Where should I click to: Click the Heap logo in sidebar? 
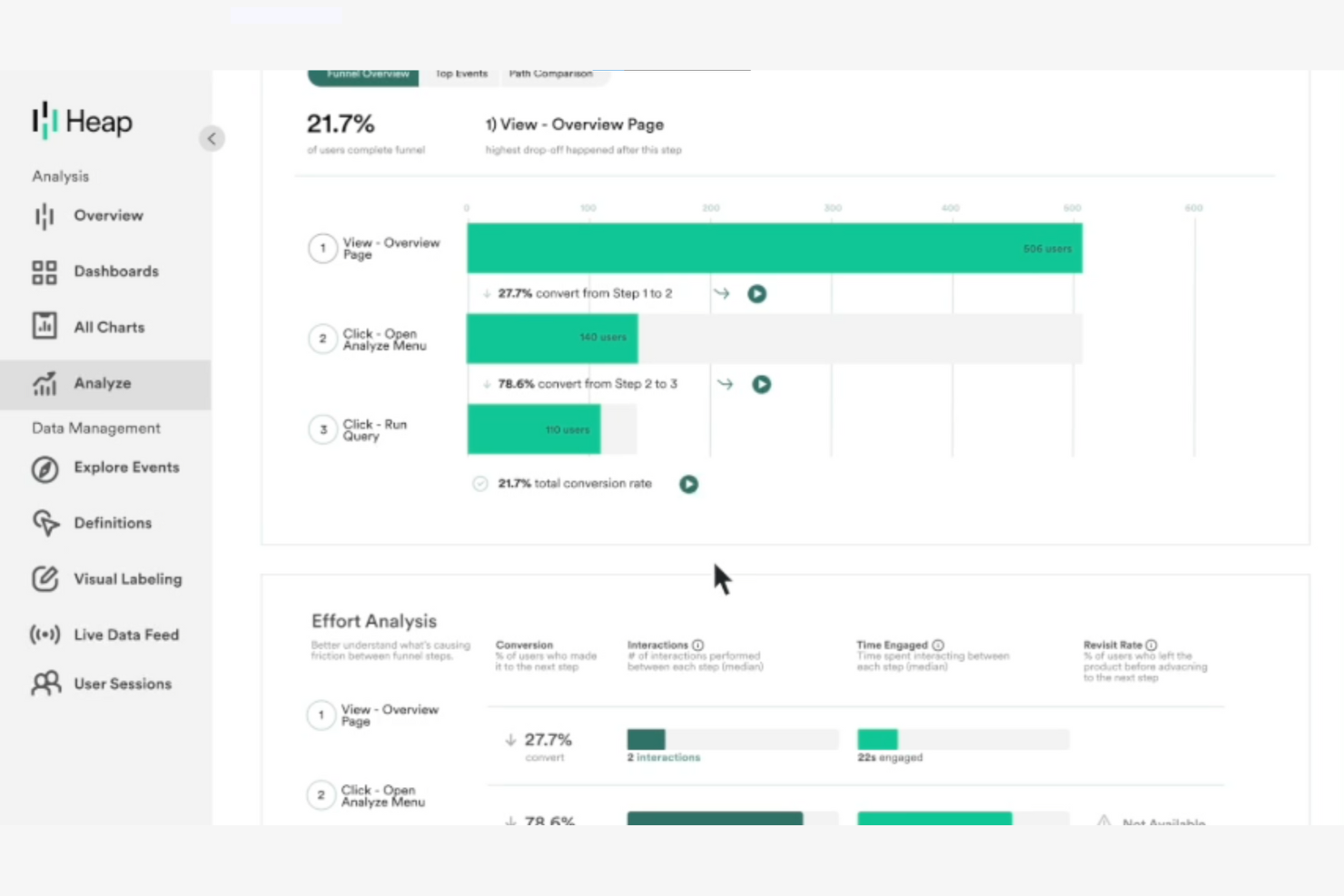[x=82, y=121]
